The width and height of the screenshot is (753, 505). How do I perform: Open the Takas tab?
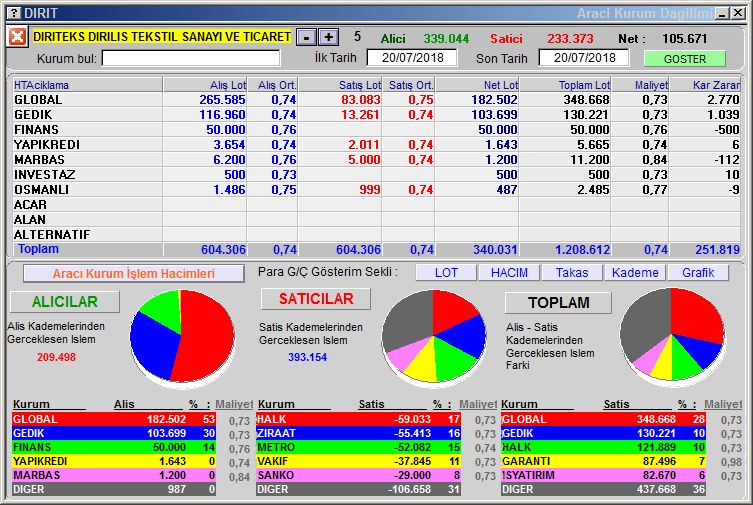[x=572, y=273]
